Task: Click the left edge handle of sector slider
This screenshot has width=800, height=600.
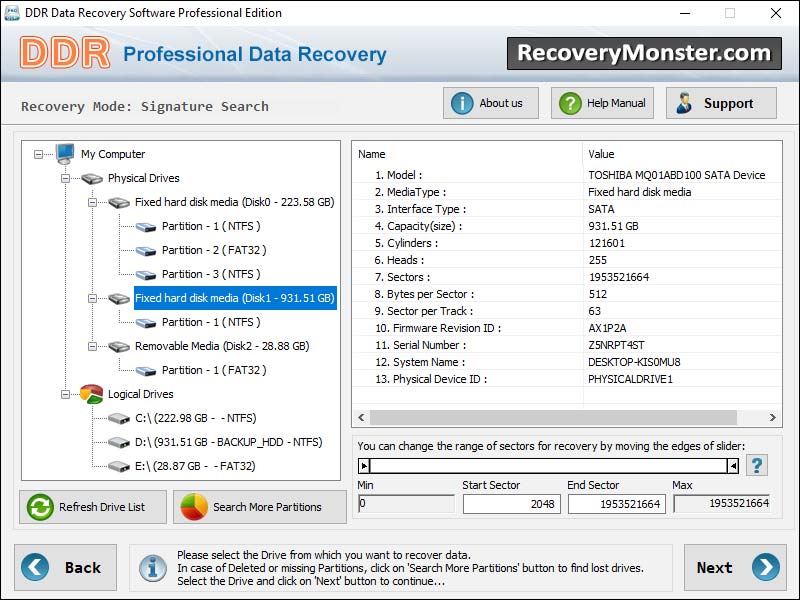Action: [x=364, y=465]
